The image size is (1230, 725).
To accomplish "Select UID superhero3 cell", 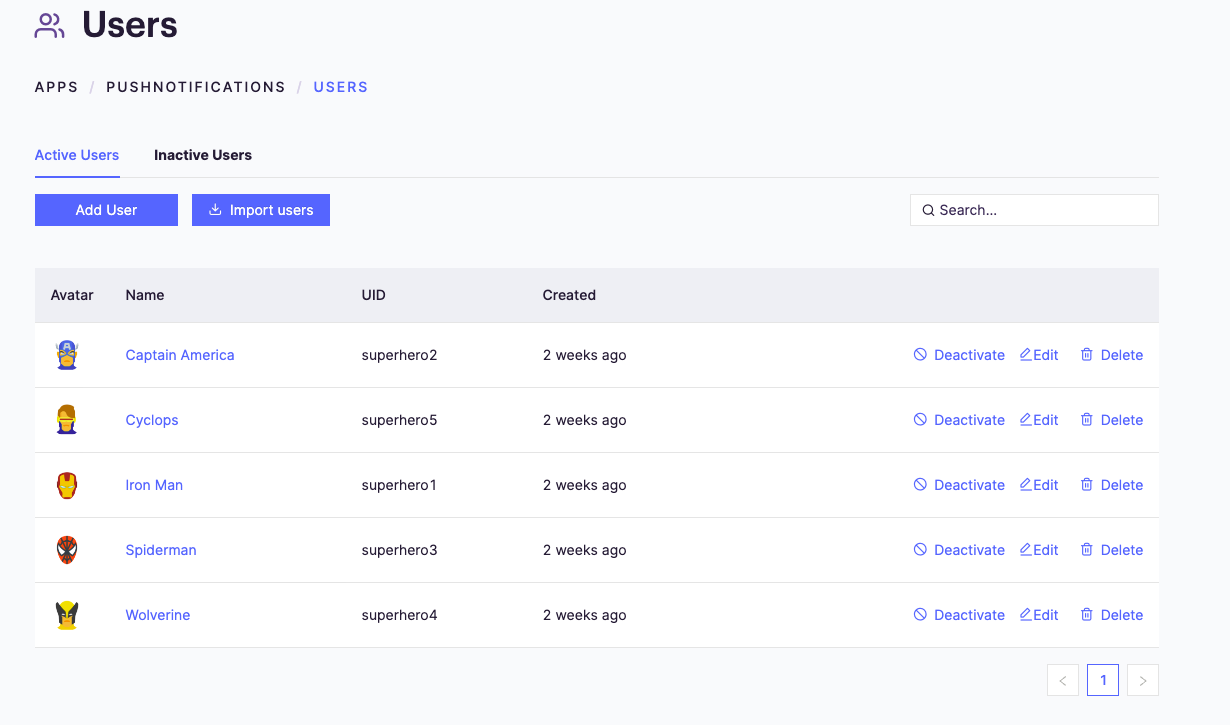I will (x=400, y=550).
